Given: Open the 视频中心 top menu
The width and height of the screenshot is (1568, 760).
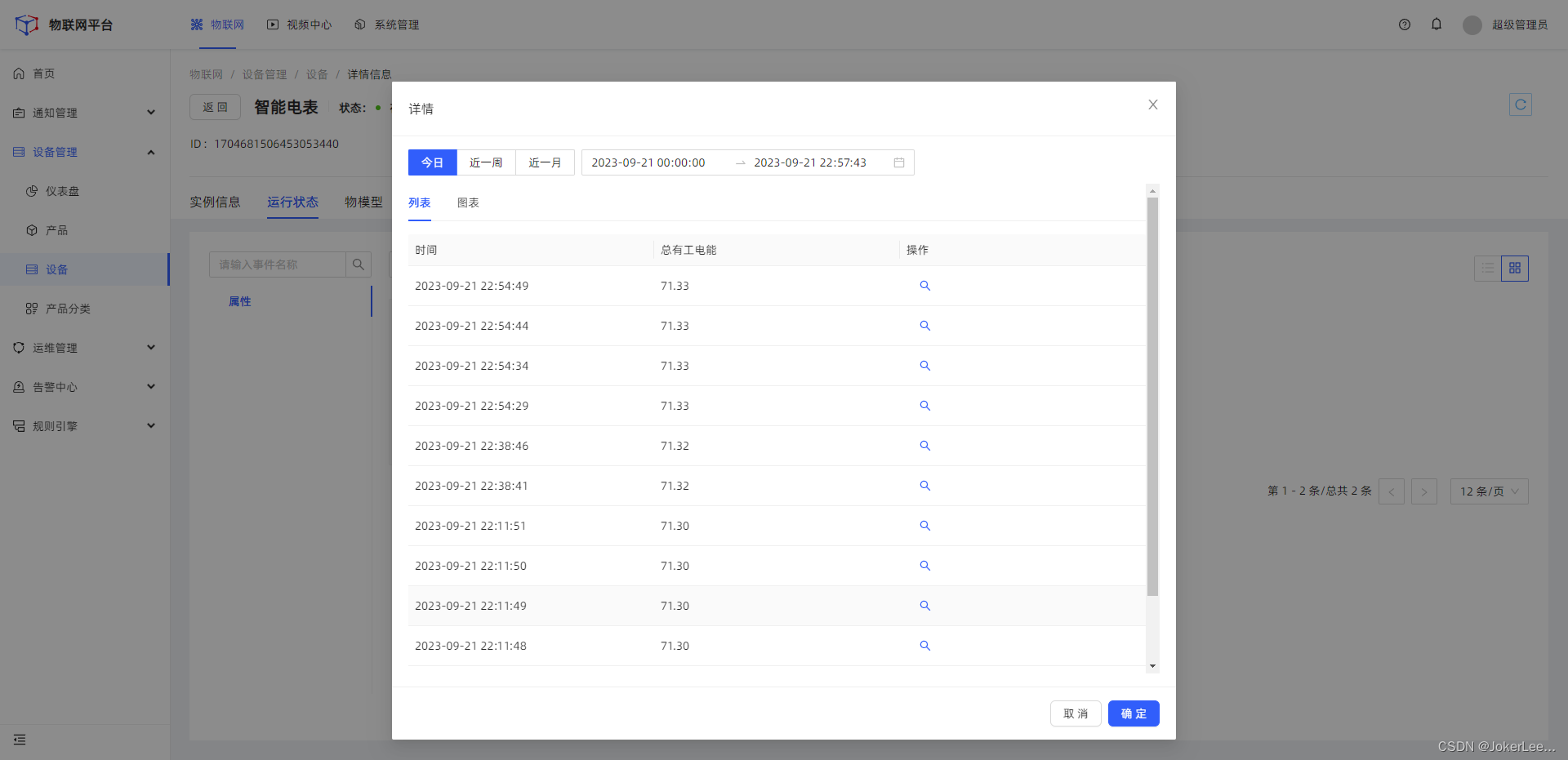Looking at the screenshot, I should coord(299,24).
